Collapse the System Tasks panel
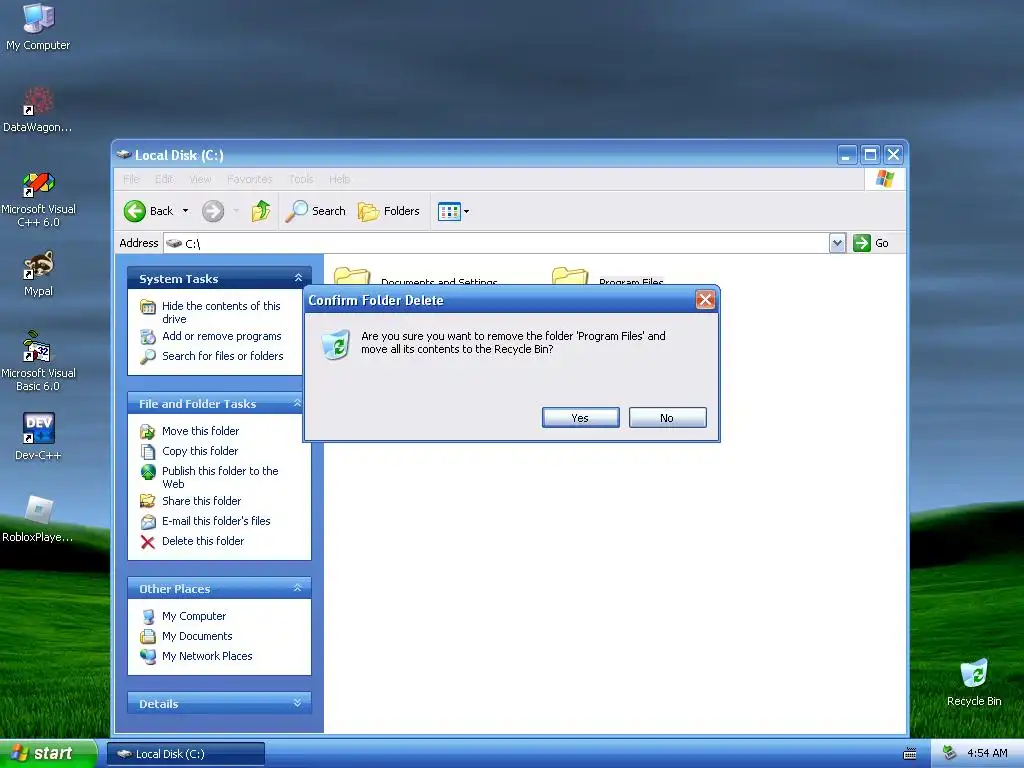This screenshot has height=768, width=1024. point(298,278)
